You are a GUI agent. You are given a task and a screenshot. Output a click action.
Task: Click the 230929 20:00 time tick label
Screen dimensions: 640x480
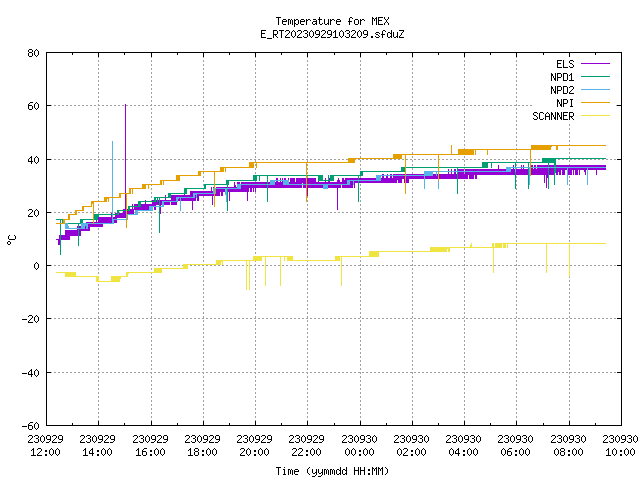[x=255, y=446]
